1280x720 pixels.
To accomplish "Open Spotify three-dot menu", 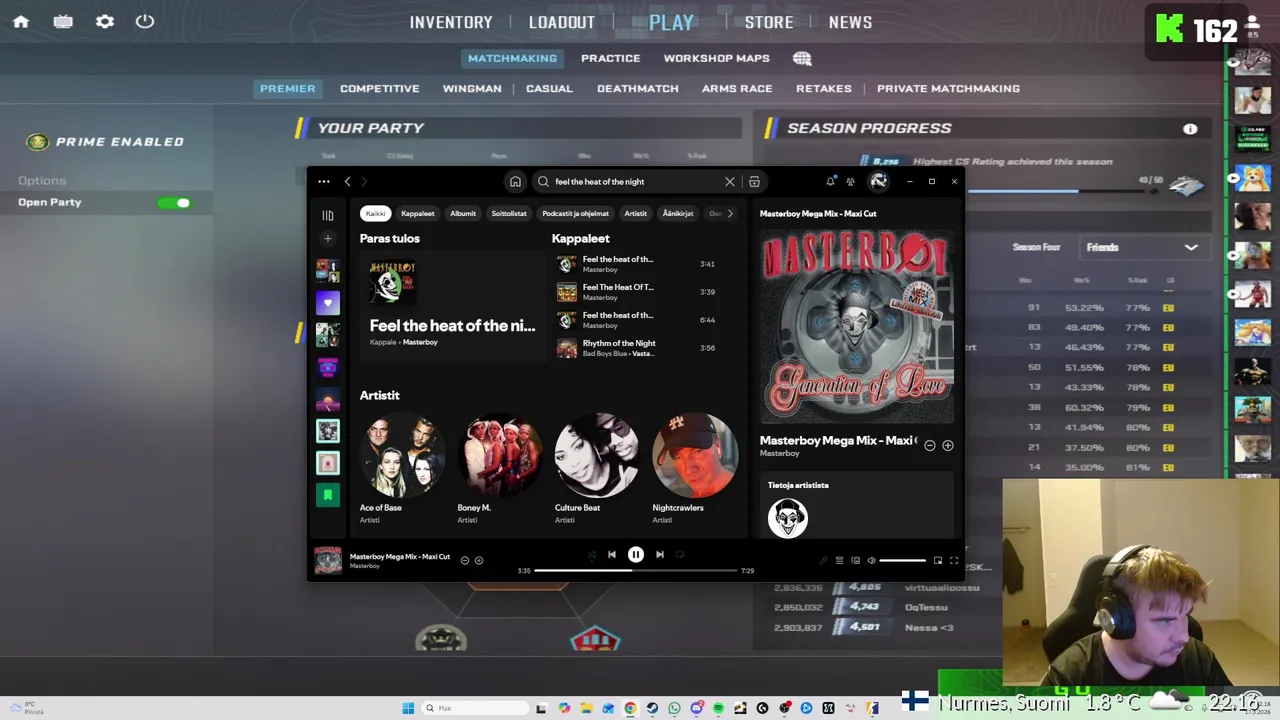I will [324, 182].
